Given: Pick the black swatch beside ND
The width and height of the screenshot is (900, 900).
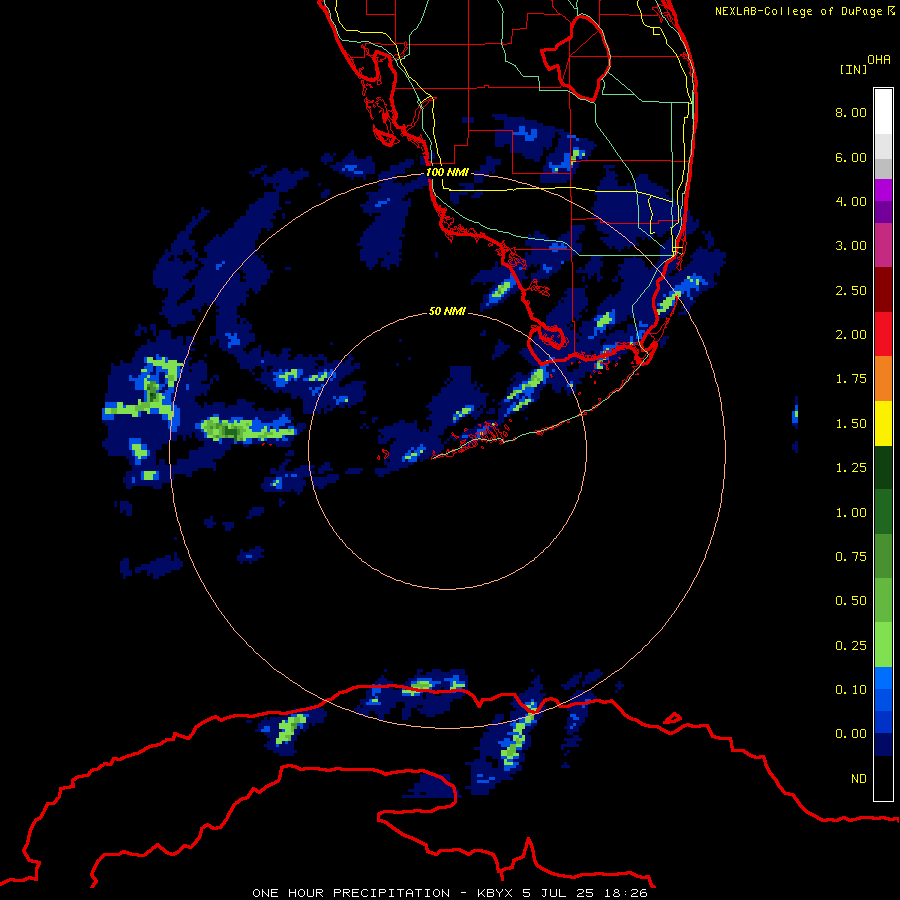Looking at the screenshot, I should tap(883, 778).
